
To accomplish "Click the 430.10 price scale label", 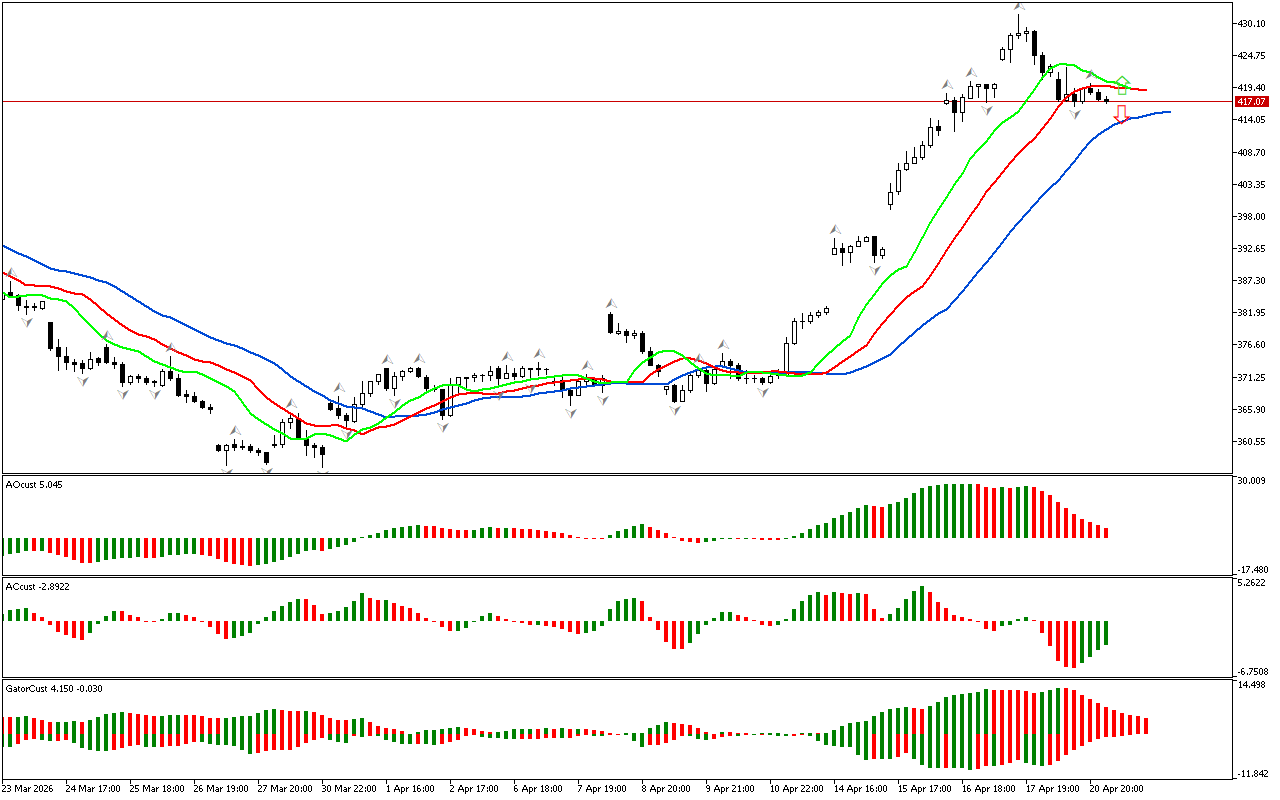I will click(1252, 23).
